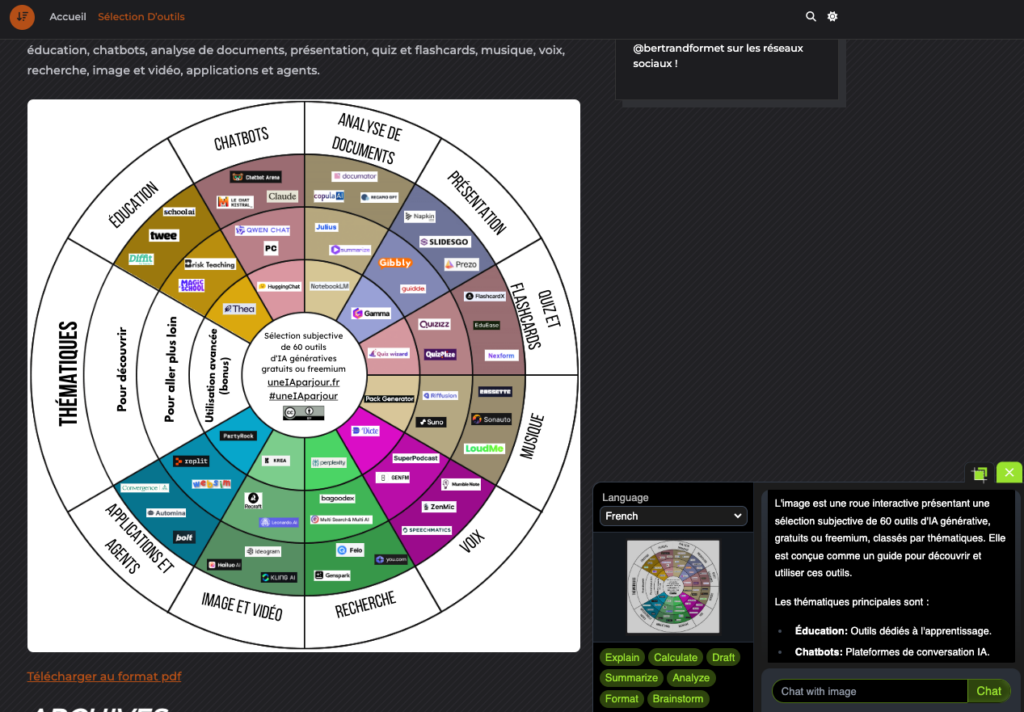Click the Gamma logo on the wheel
The height and width of the screenshot is (712, 1024).
point(372,314)
